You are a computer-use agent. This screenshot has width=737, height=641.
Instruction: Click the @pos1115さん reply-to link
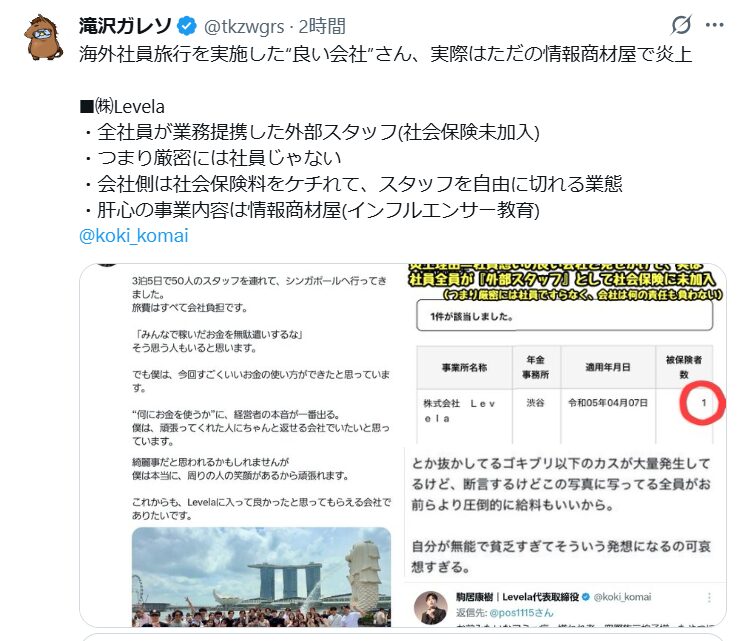pyautogui.click(x=521, y=613)
